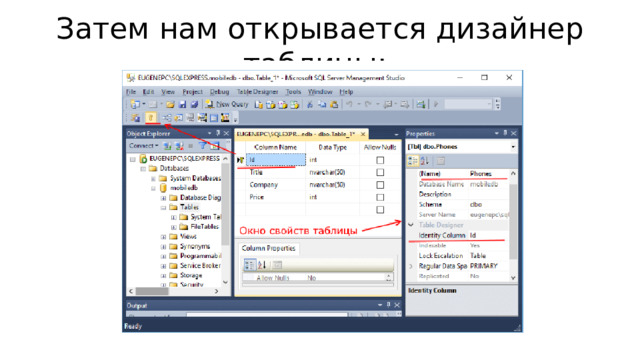
Task: Click the Manage Indexes and Keys icon
Action: click(178, 118)
